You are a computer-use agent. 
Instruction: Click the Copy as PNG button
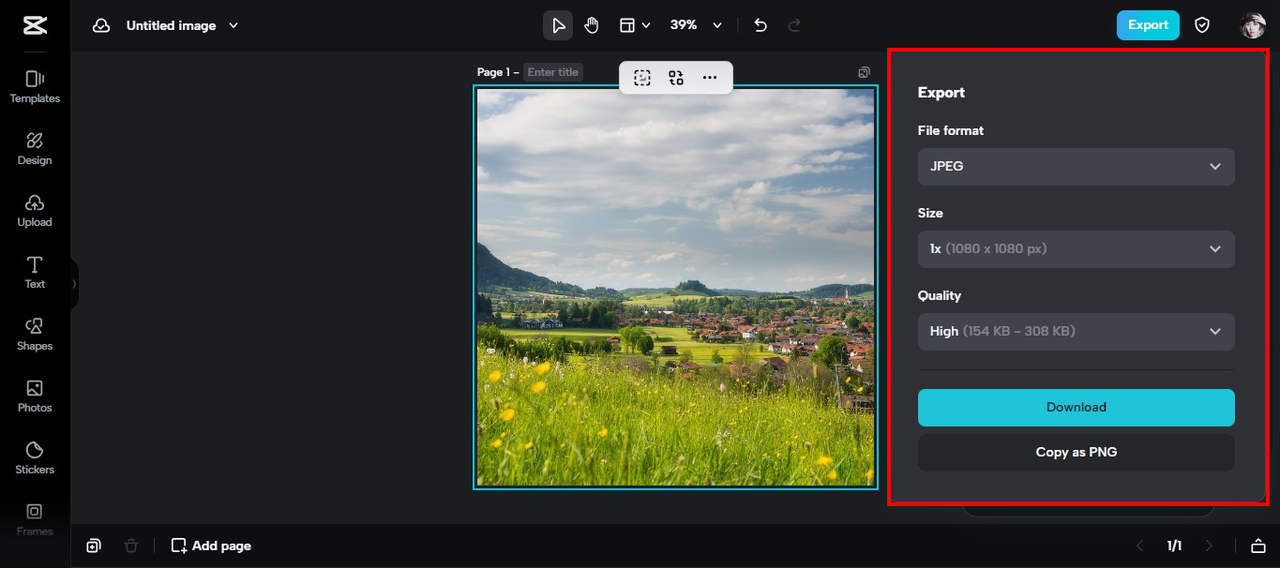point(1076,452)
